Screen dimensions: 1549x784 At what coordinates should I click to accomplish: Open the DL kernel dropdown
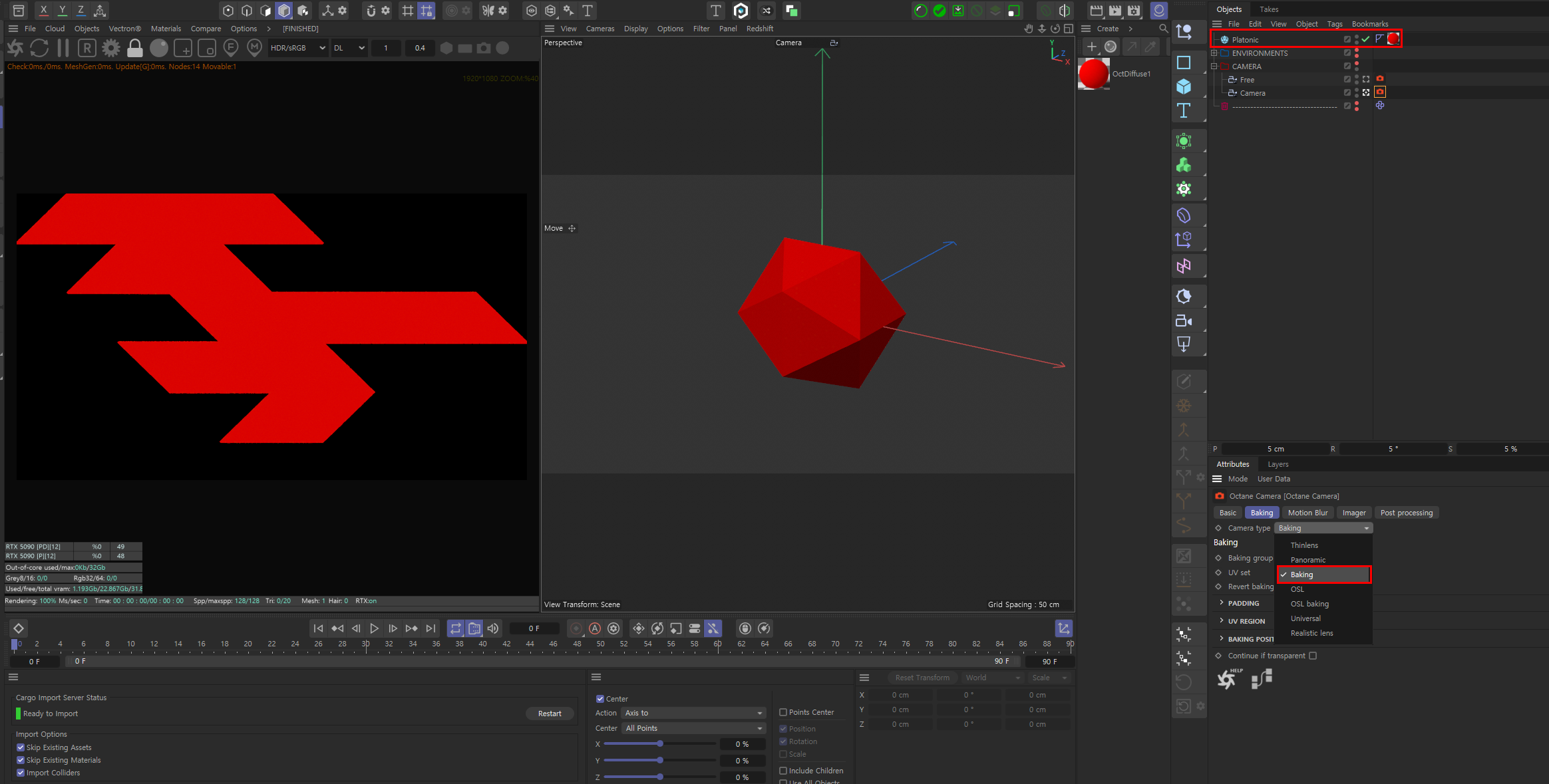pos(349,48)
